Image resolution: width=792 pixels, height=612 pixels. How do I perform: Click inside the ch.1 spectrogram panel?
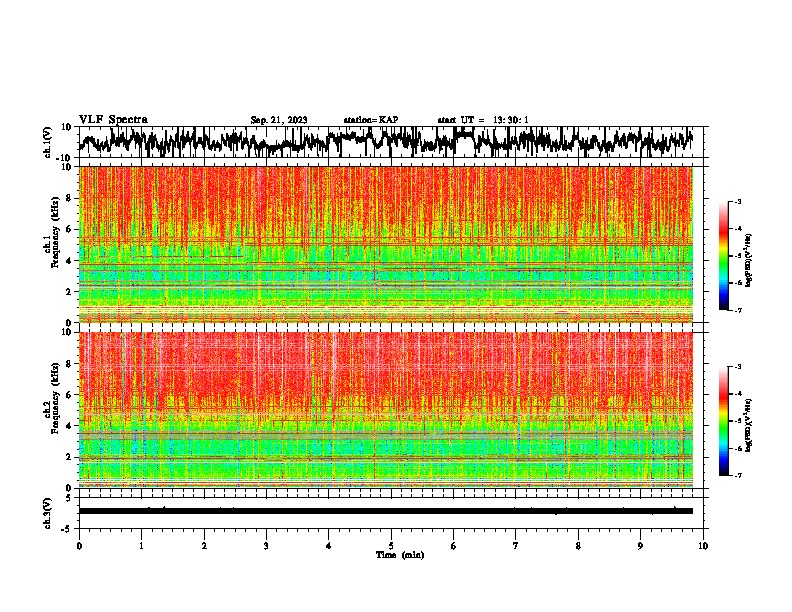(x=386, y=244)
